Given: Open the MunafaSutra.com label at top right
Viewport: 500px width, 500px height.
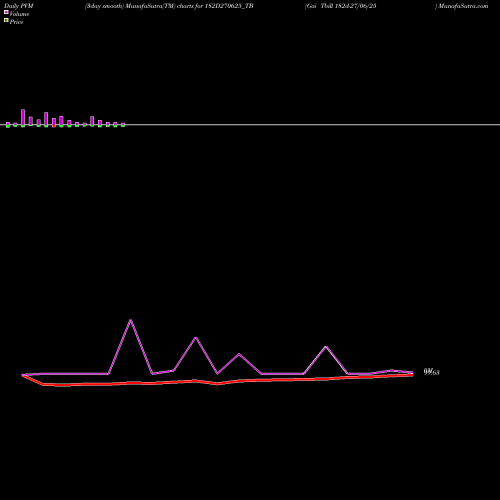Looking at the screenshot, I should coord(463,6).
